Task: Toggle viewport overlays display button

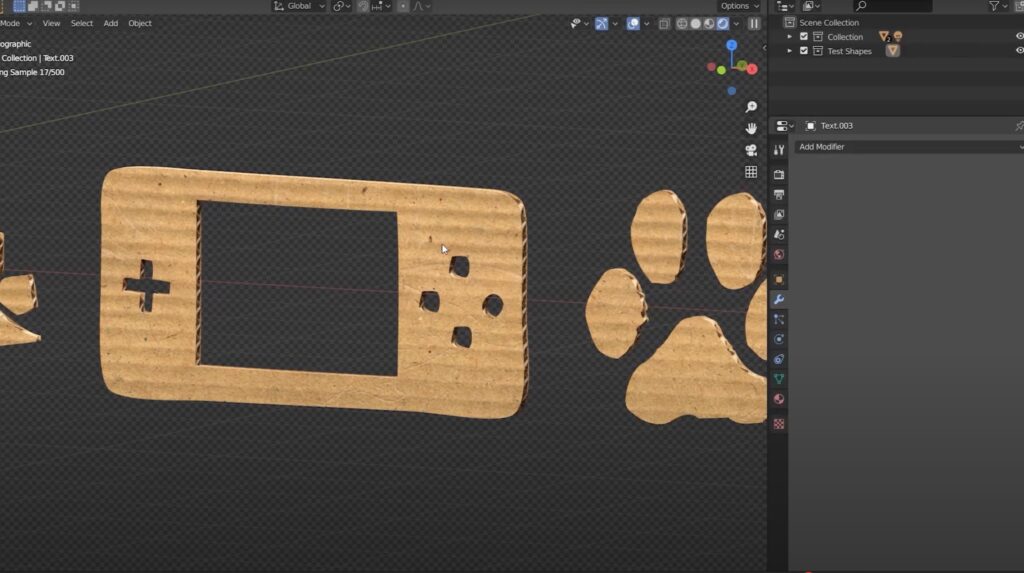Action: click(633, 24)
